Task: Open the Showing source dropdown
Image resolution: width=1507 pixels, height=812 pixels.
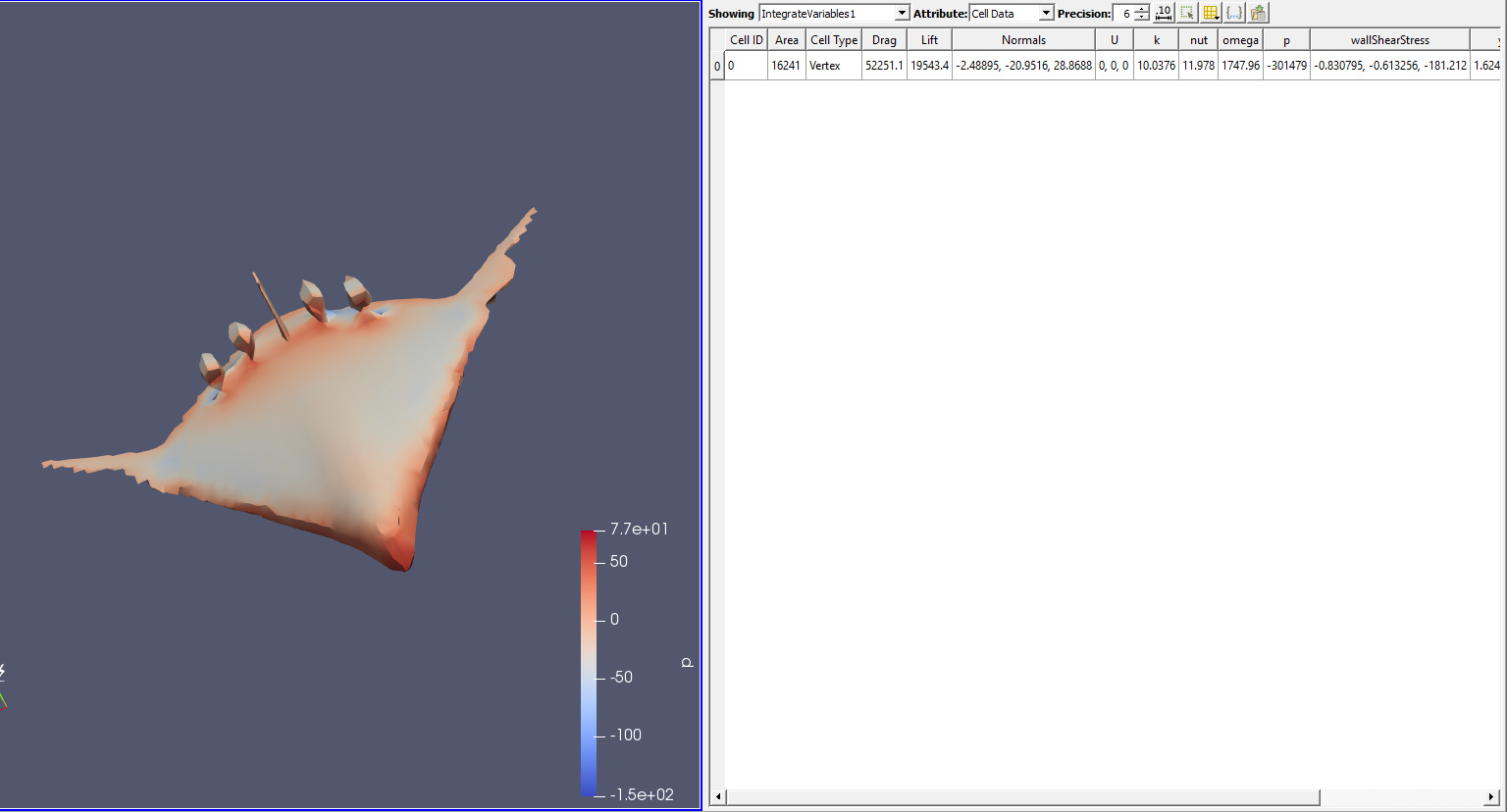Action: (834, 14)
